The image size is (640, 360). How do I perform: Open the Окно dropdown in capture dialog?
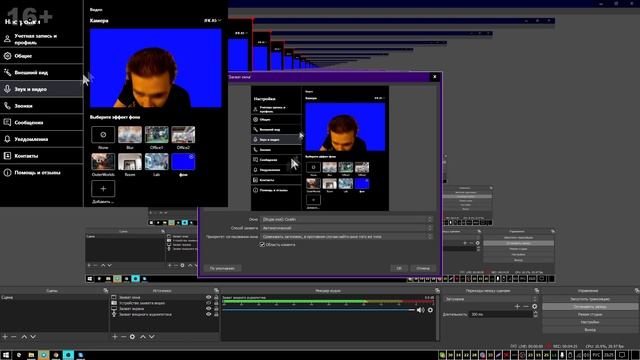(x=346, y=220)
